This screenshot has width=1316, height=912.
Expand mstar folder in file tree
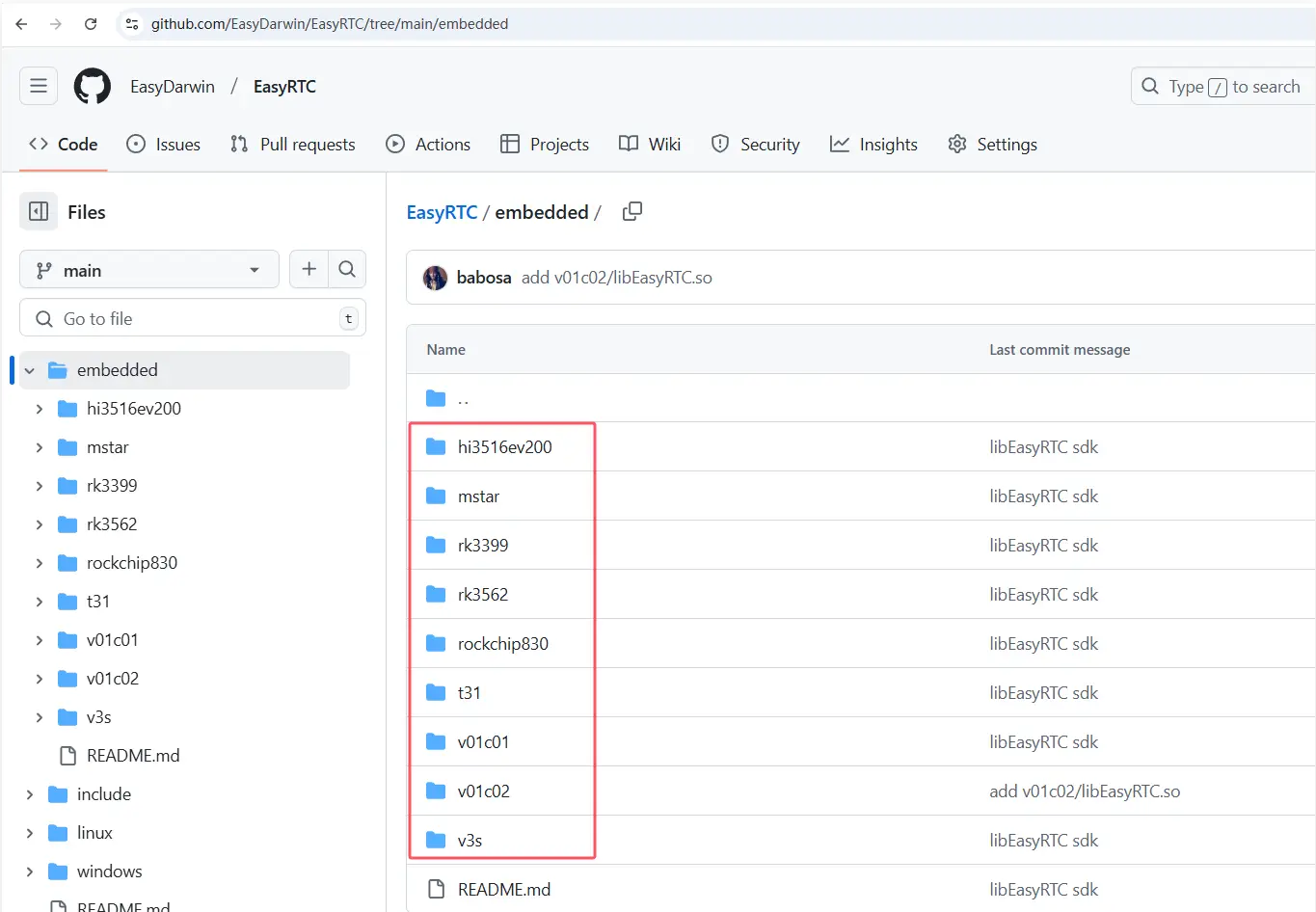click(39, 447)
